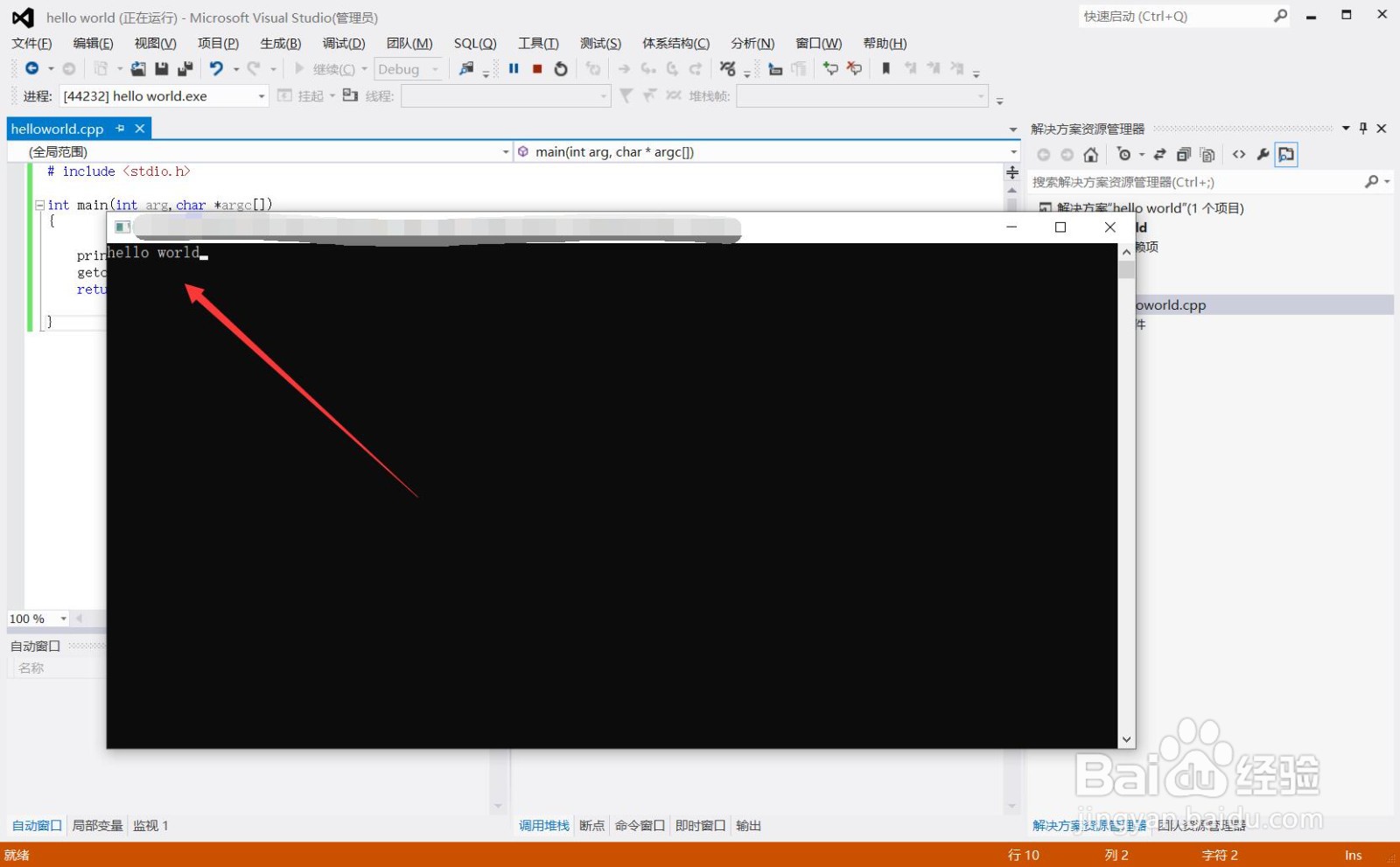Viewport: 1400px width, 867px height.
Task: Stop debugging with the red square
Action: pyautogui.click(x=537, y=68)
